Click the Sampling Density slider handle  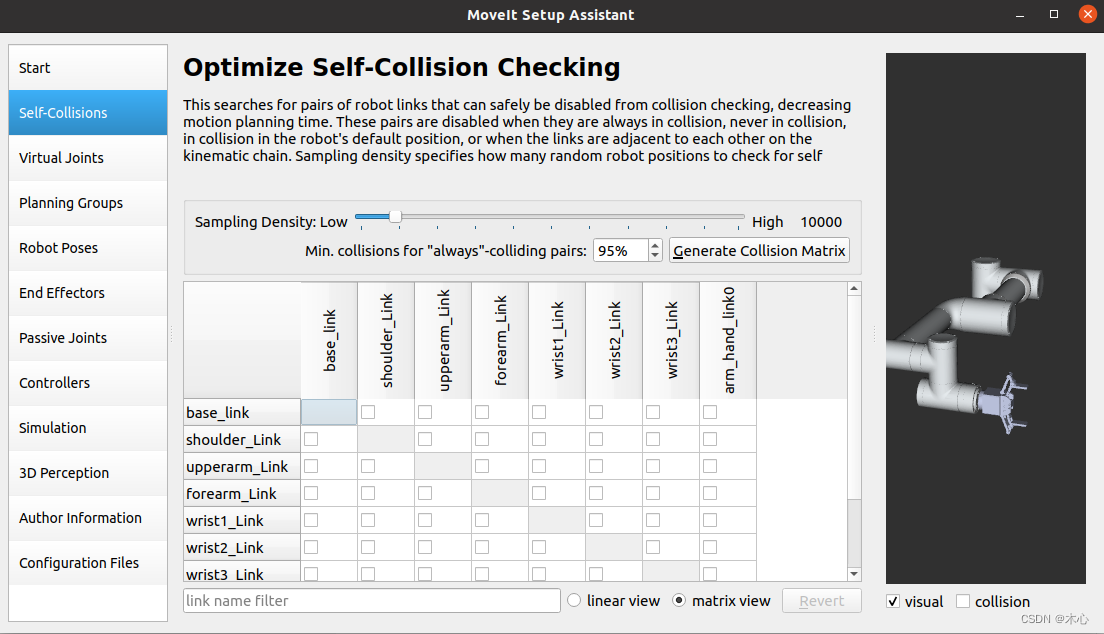point(395,217)
